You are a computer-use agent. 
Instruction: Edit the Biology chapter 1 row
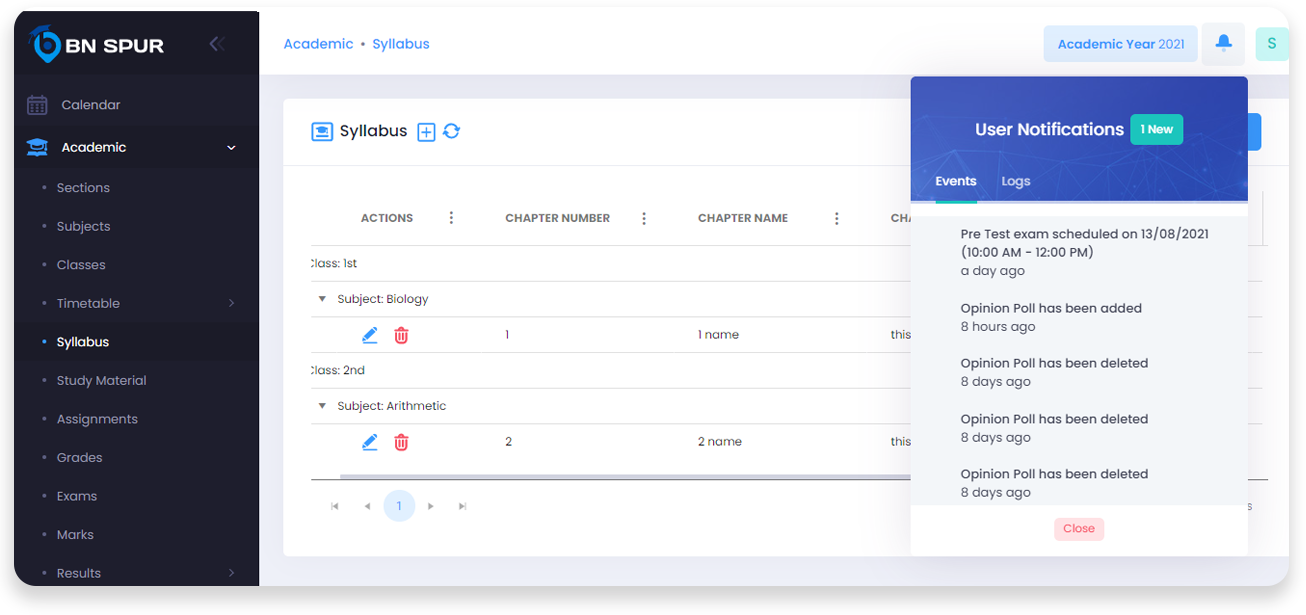point(370,335)
